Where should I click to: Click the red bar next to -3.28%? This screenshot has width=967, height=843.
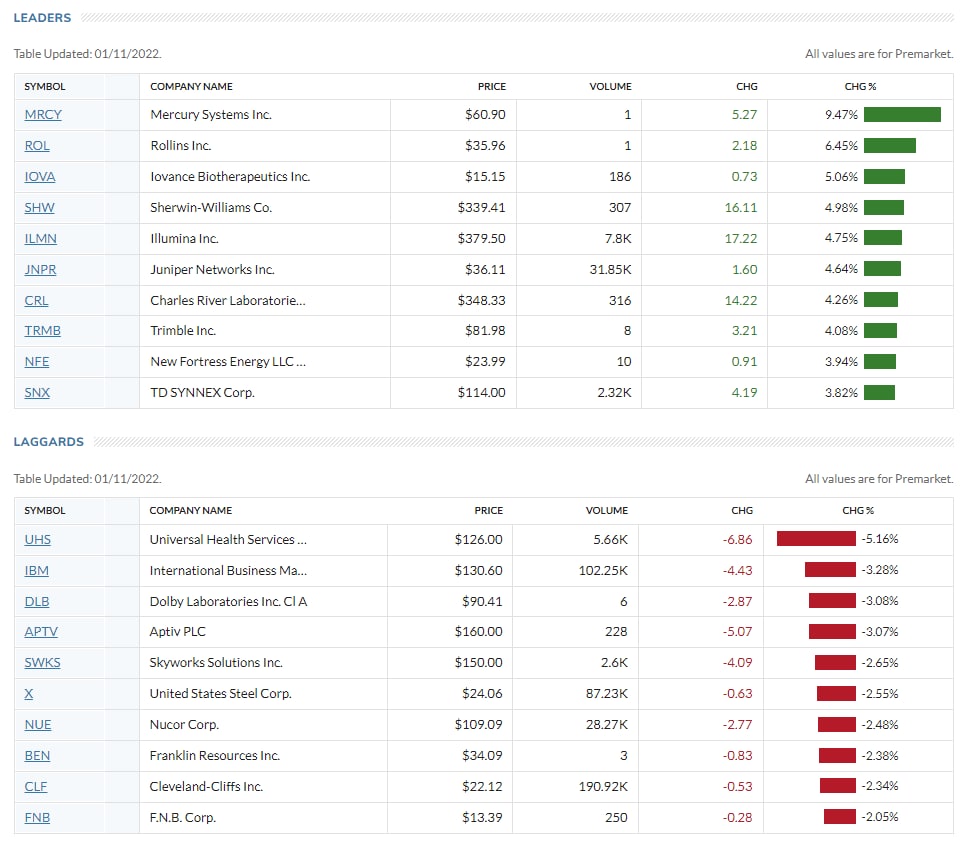point(830,570)
